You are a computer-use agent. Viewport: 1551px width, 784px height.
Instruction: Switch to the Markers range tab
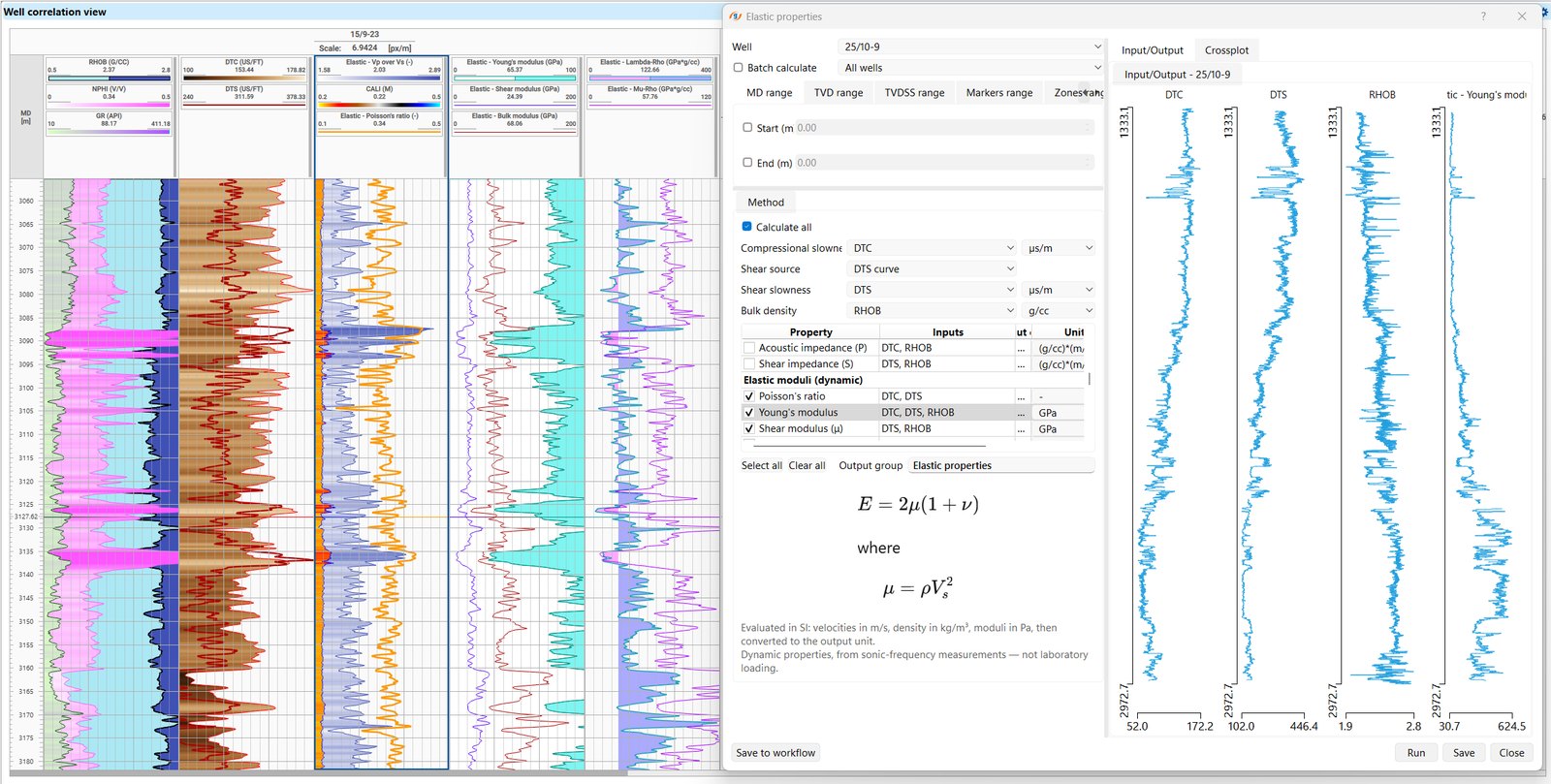pyautogui.click(x=999, y=93)
